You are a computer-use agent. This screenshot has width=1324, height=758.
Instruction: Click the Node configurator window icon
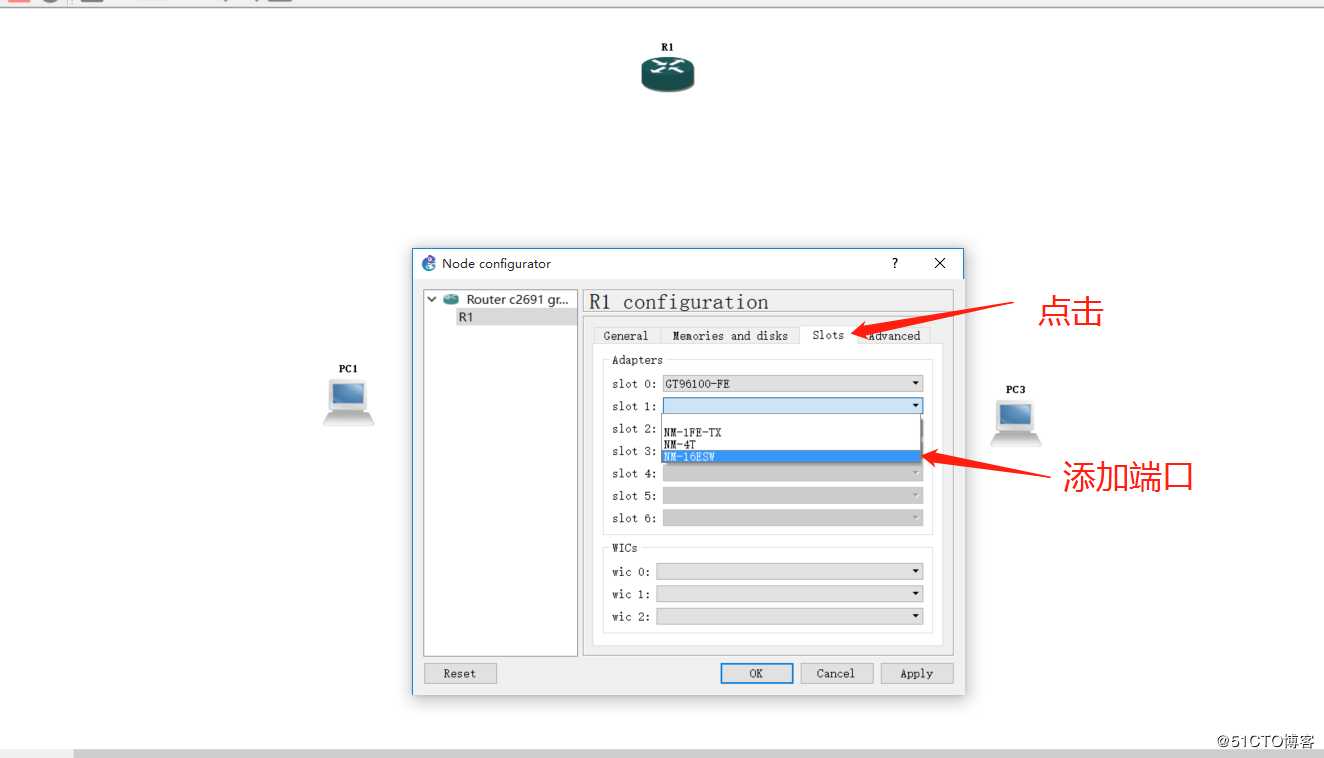point(429,263)
